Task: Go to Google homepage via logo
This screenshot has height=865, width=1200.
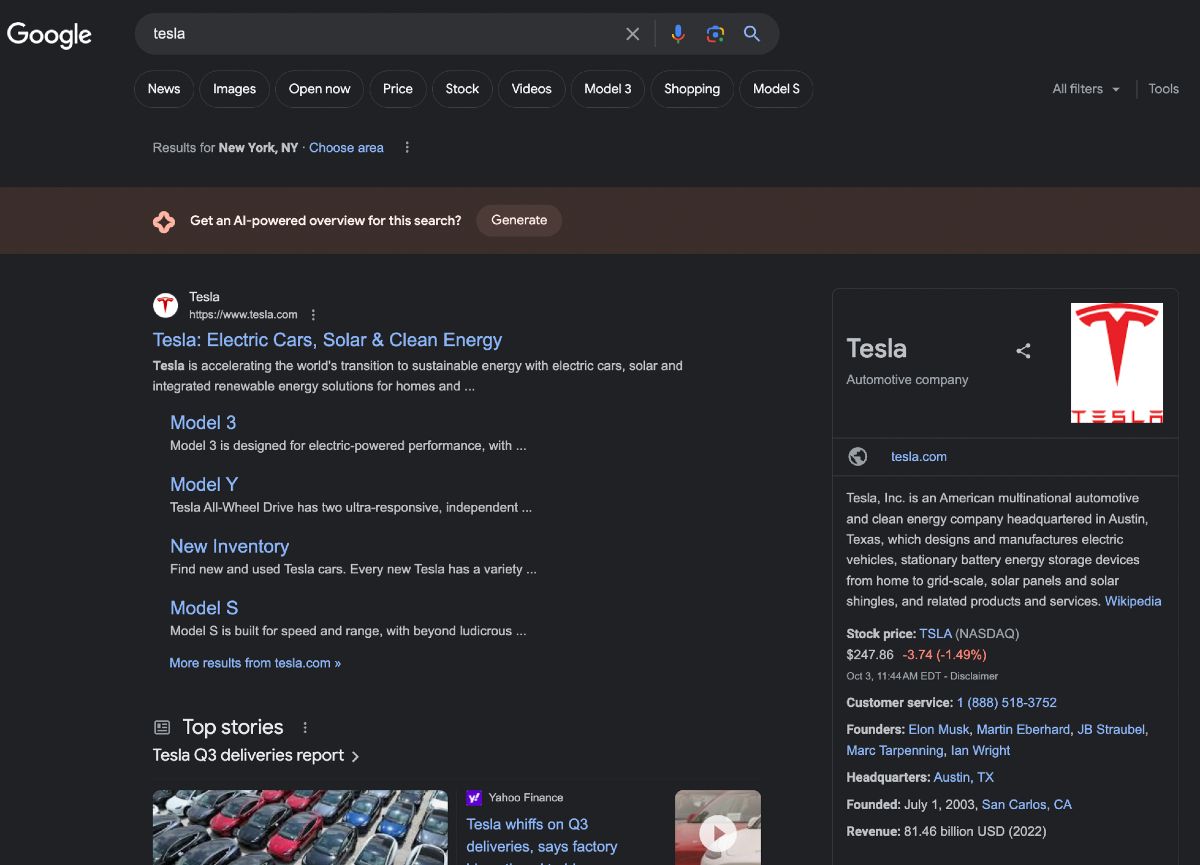Action: point(50,35)
